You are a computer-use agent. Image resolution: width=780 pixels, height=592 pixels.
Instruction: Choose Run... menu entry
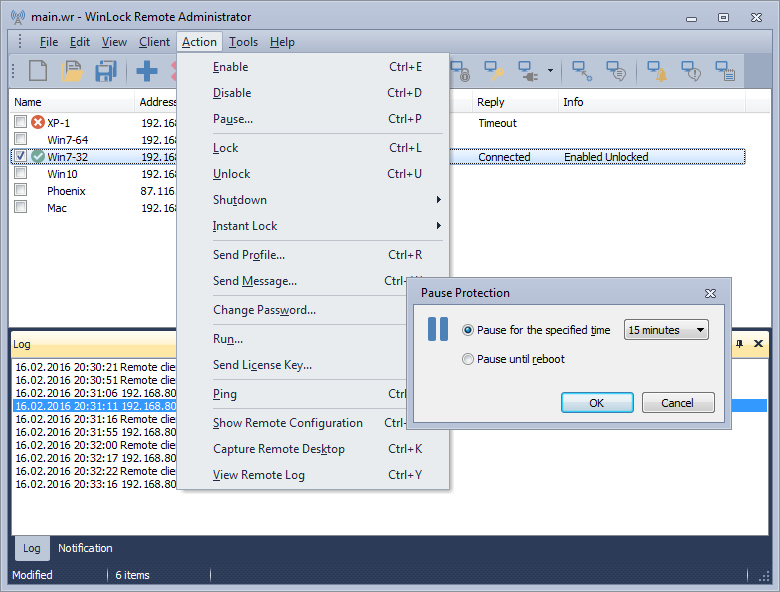(x=292, y=339)
